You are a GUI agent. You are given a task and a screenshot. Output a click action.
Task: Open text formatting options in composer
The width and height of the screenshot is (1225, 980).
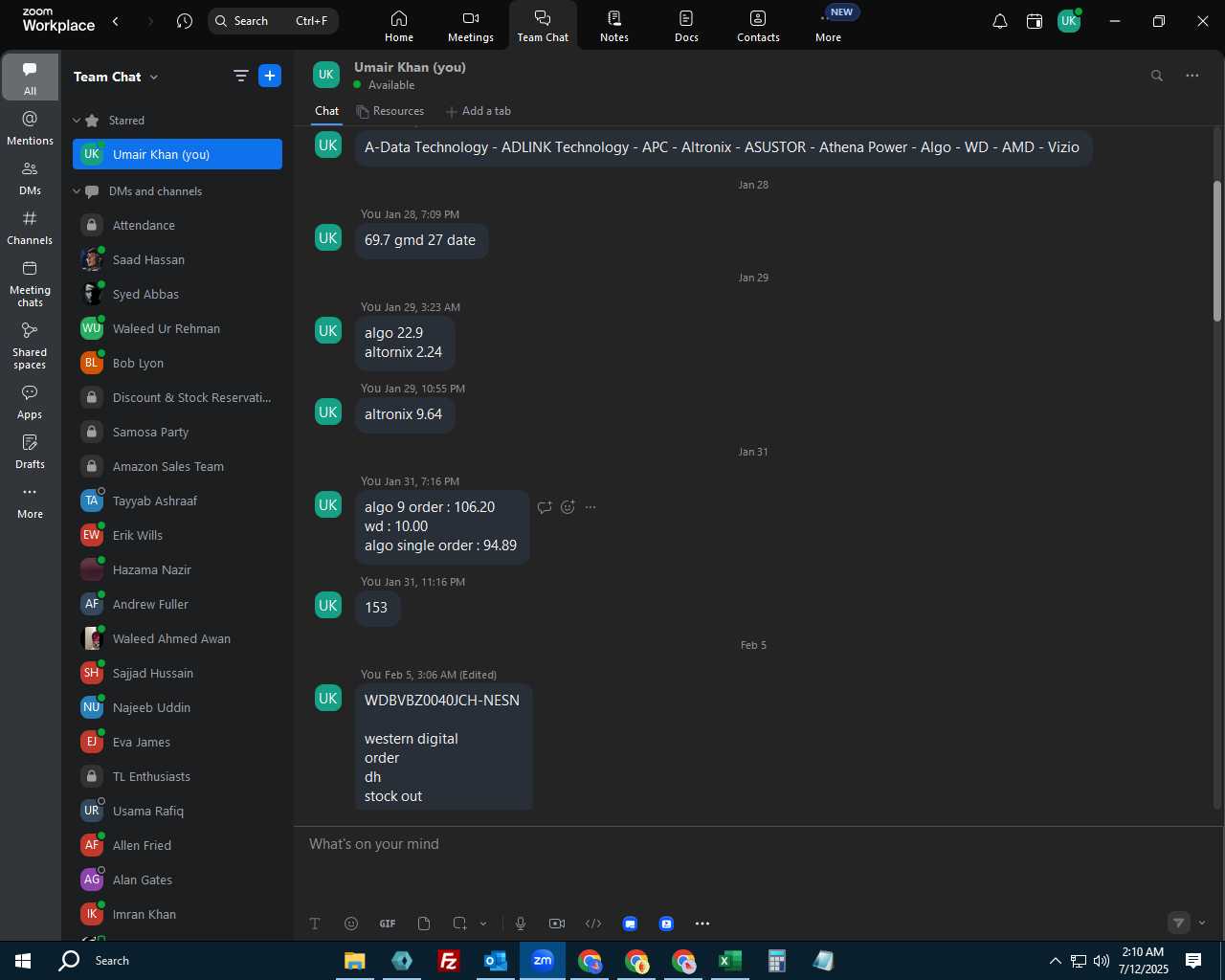[x=315, y=924]
